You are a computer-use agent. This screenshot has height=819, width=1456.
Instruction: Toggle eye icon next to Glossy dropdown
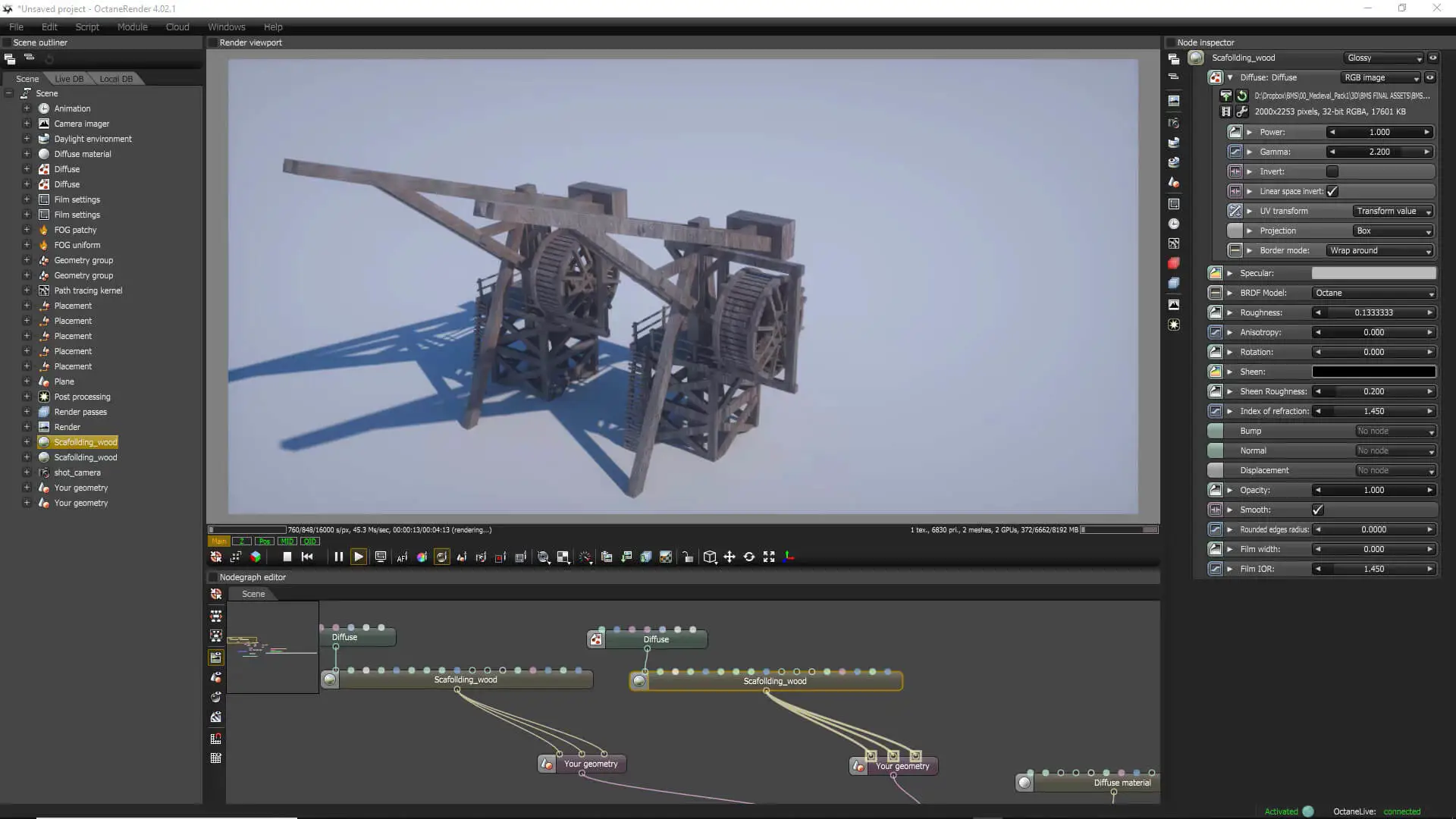click(1432, 58)
